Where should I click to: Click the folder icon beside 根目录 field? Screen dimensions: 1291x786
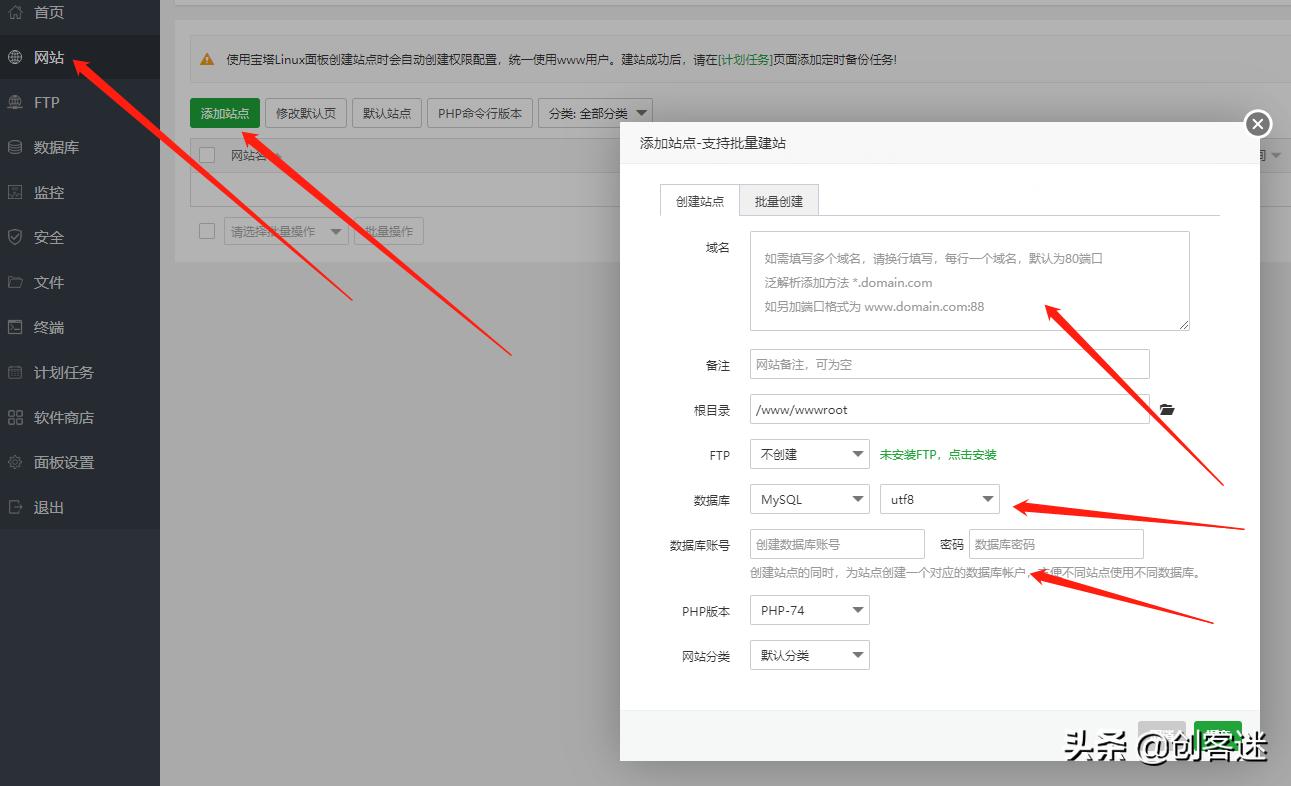[x=1167, y=409]
